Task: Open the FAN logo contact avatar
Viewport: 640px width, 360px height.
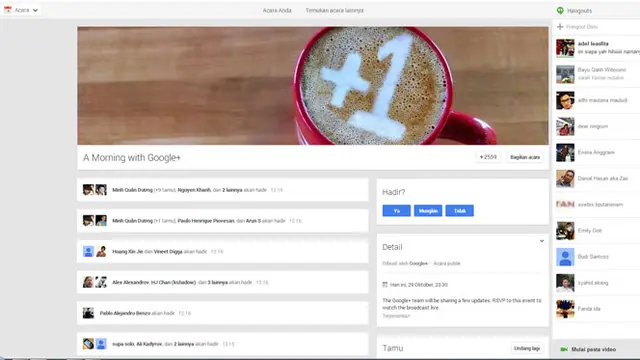Action: pos(565,204)
